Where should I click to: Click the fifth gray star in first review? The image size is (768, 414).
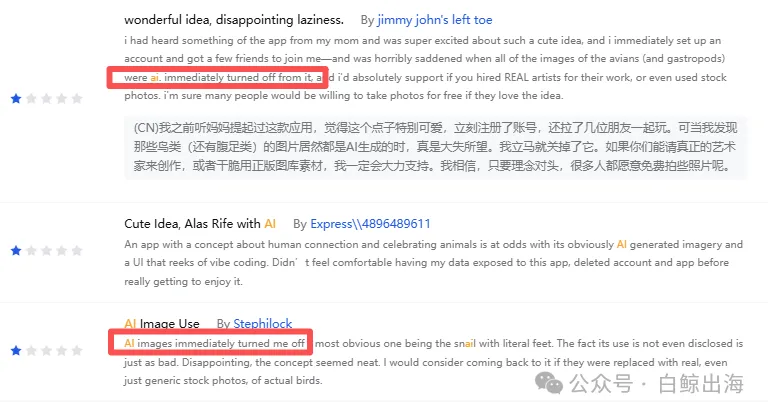pyautogui.click(x=77, y=99)
